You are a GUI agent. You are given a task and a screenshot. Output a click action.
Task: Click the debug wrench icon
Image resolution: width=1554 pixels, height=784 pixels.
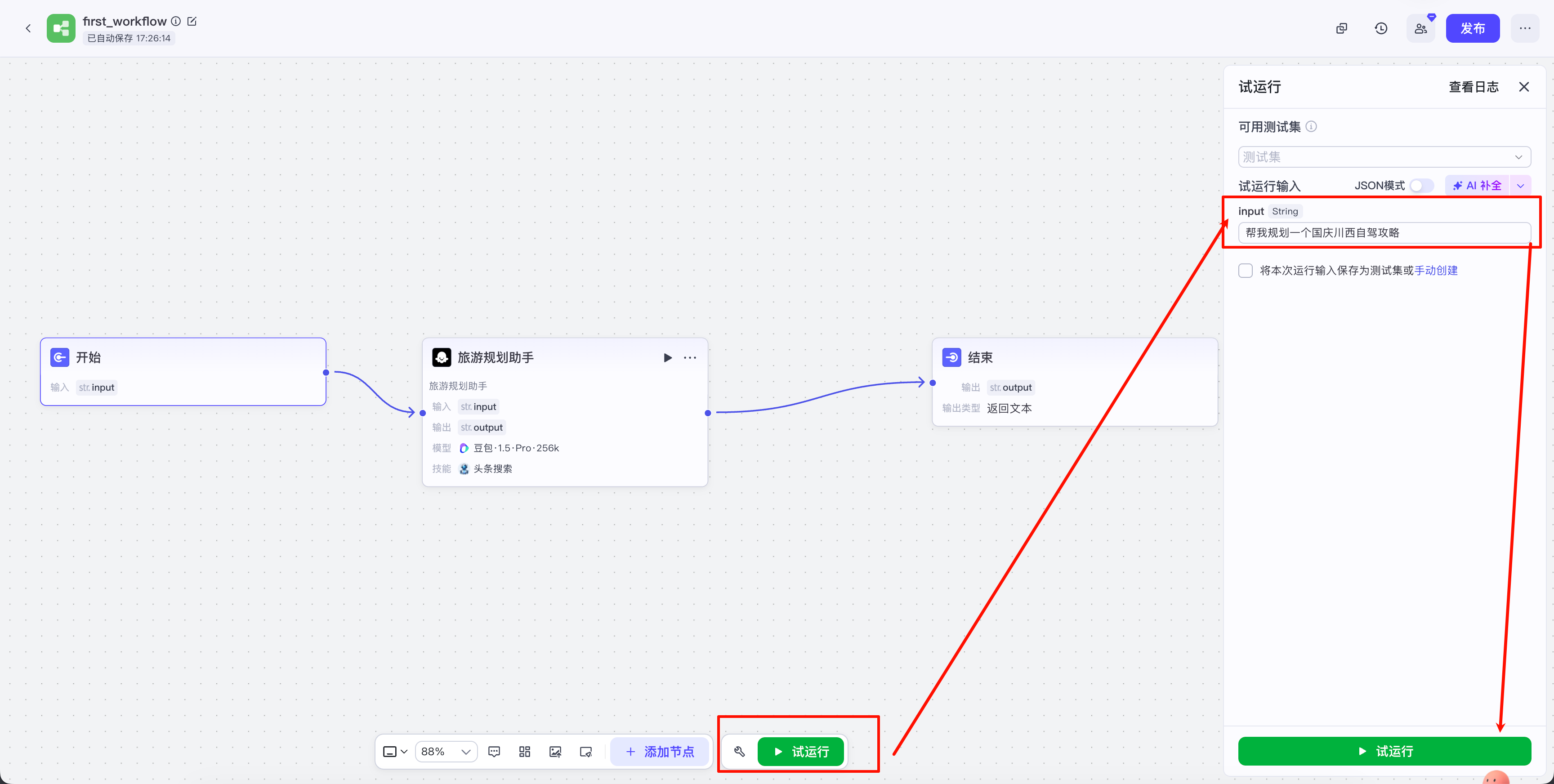pyautogui.click(x=740, y=752)
